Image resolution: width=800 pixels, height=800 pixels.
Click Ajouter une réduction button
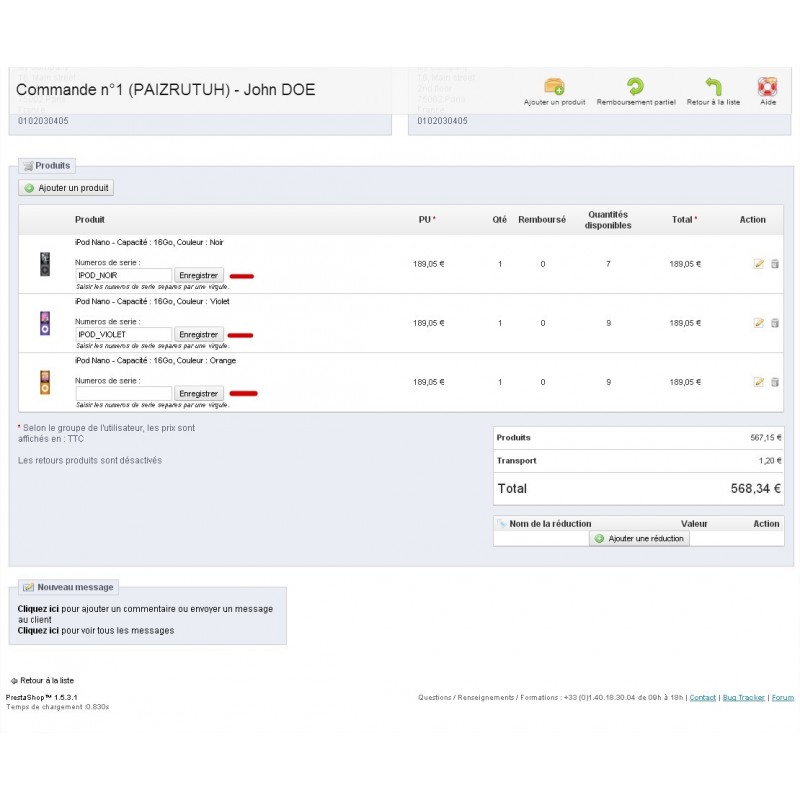[x=639, y=538]
